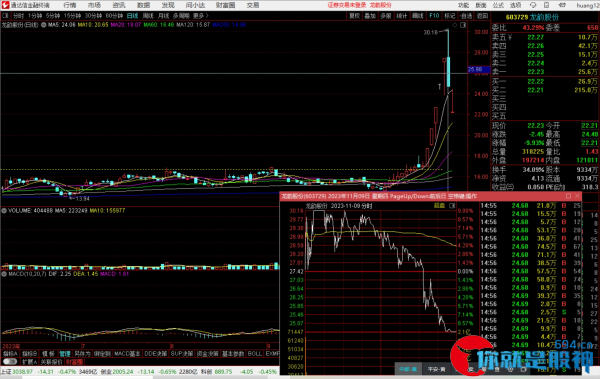The image size is (600, 379).
Task: Click the red Tongdaxin app logo icon
Action: (x=5, y=5)
